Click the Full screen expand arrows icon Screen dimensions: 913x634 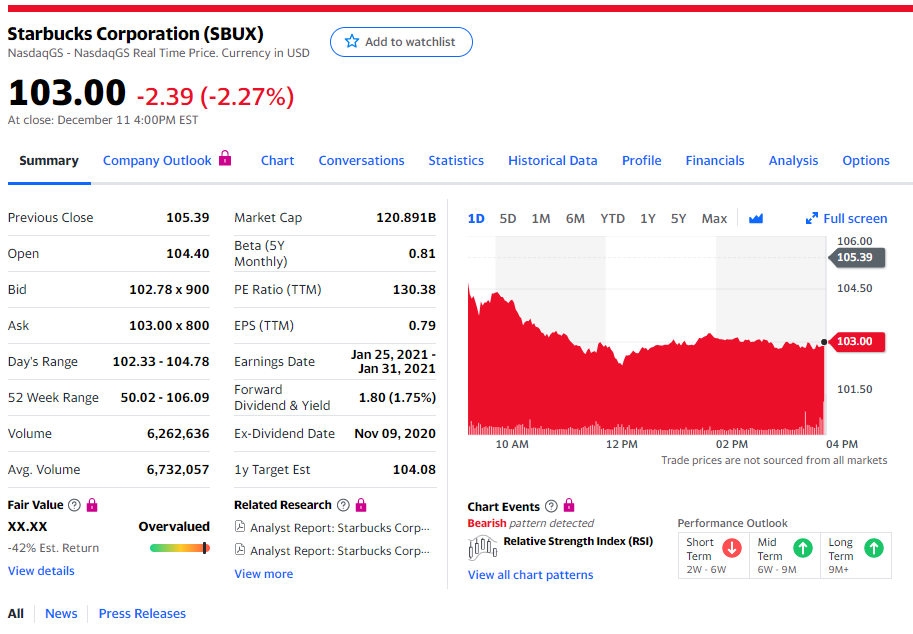[x=812, y=218]
